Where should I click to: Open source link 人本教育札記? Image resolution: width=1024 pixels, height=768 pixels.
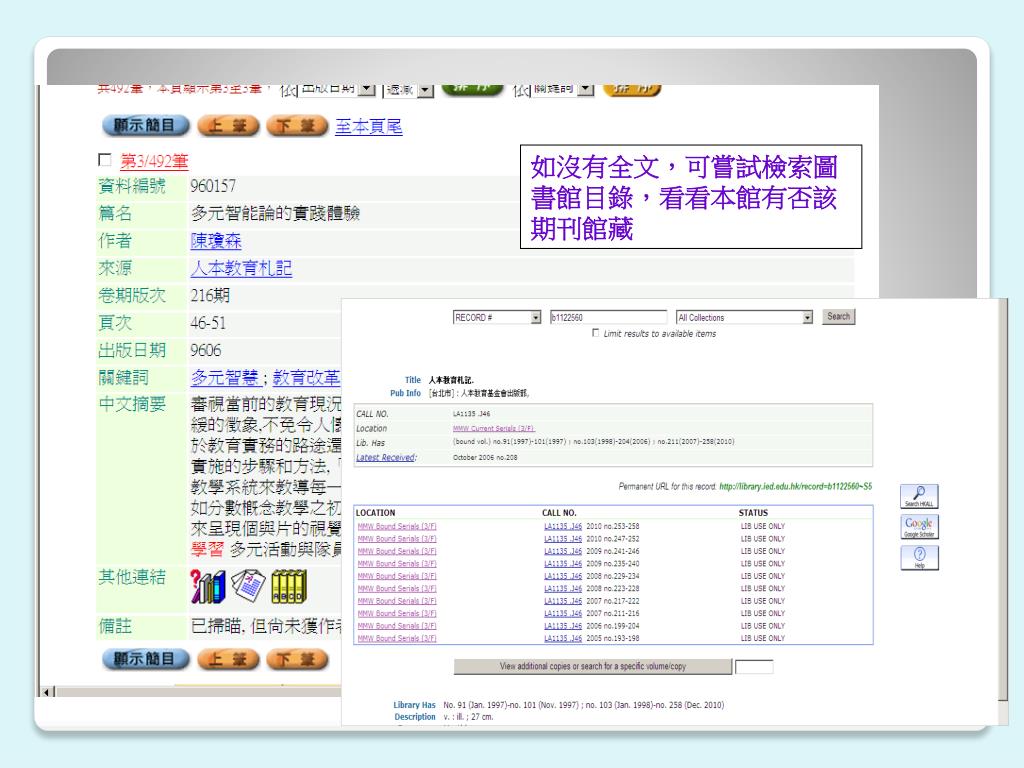[x=241, y=268]
